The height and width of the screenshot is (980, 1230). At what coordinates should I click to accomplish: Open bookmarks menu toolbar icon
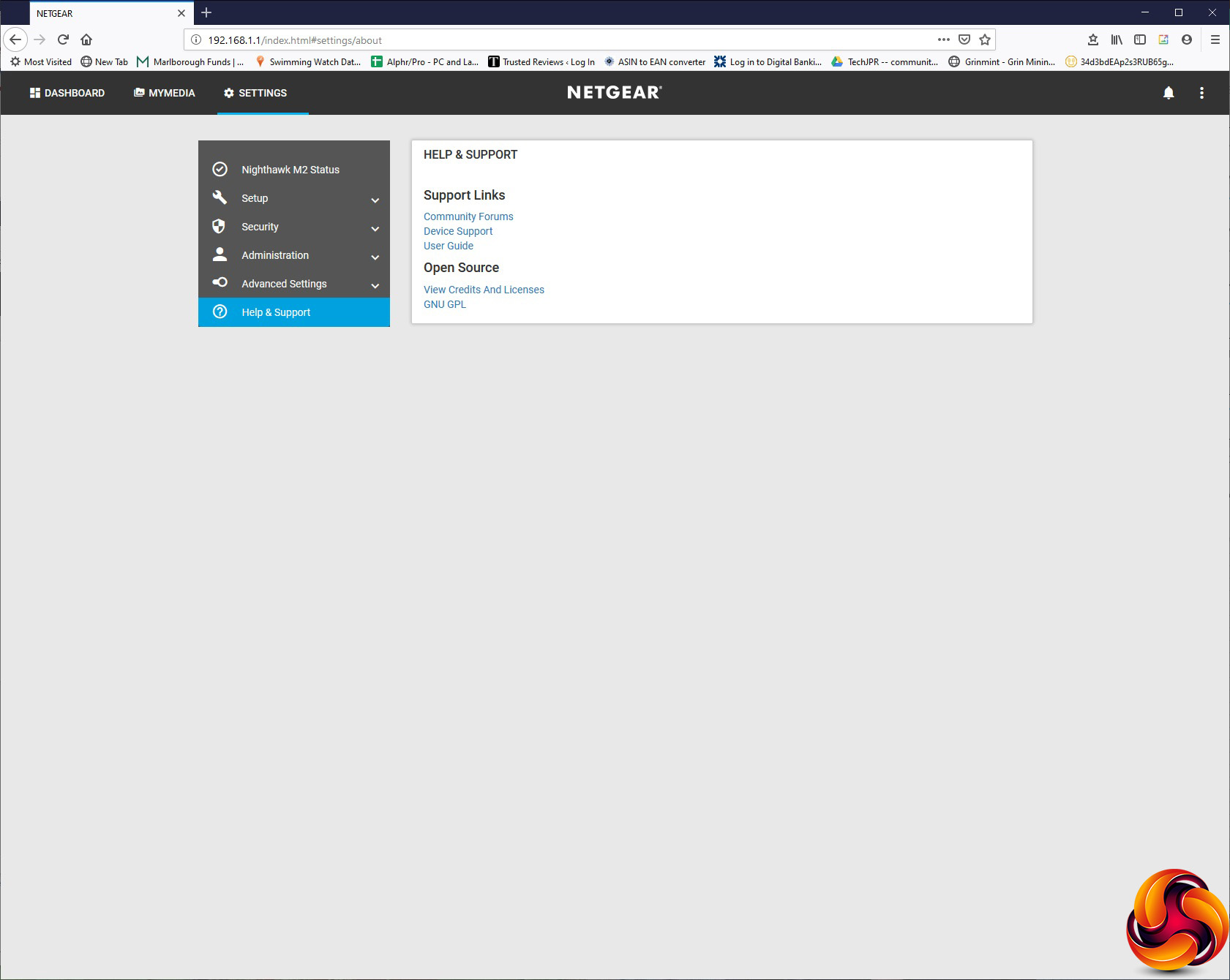1093,39
